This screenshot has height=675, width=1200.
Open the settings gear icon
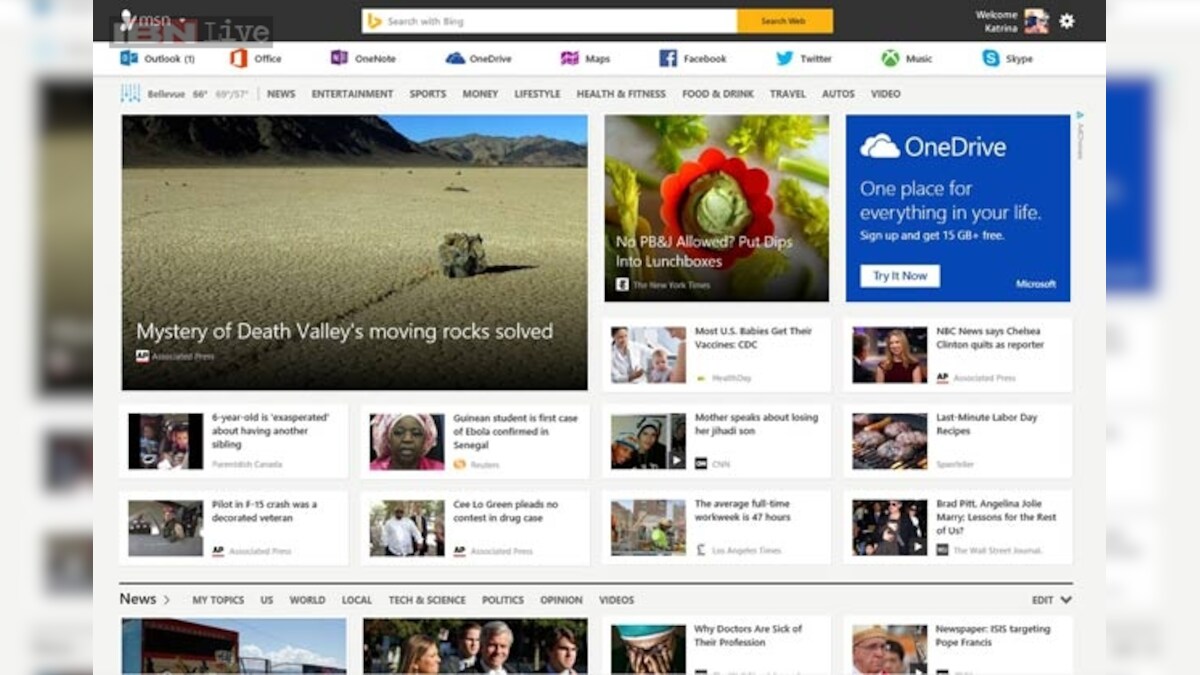coord(1067,20)
